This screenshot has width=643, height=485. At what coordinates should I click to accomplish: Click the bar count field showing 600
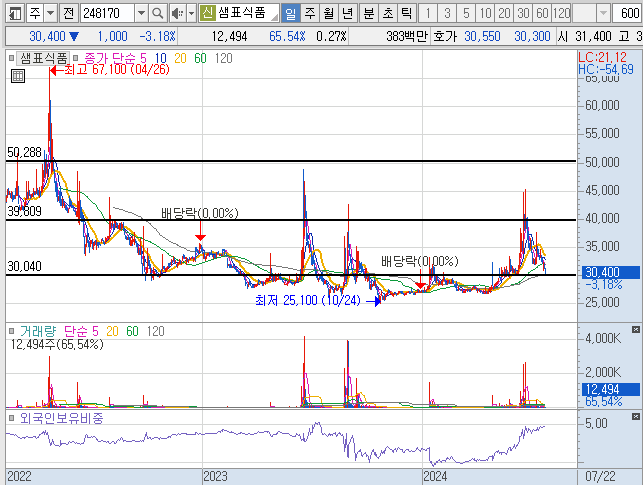coord(627,13)
